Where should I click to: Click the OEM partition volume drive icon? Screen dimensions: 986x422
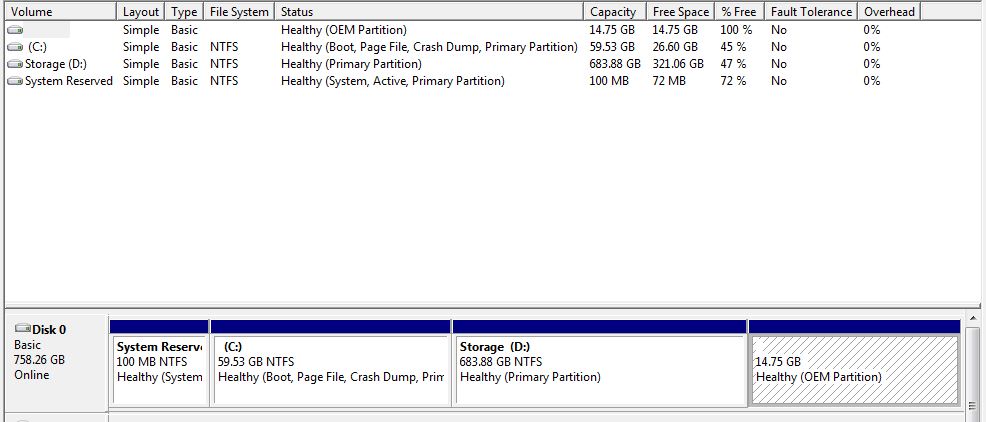[x=15, y=30]
